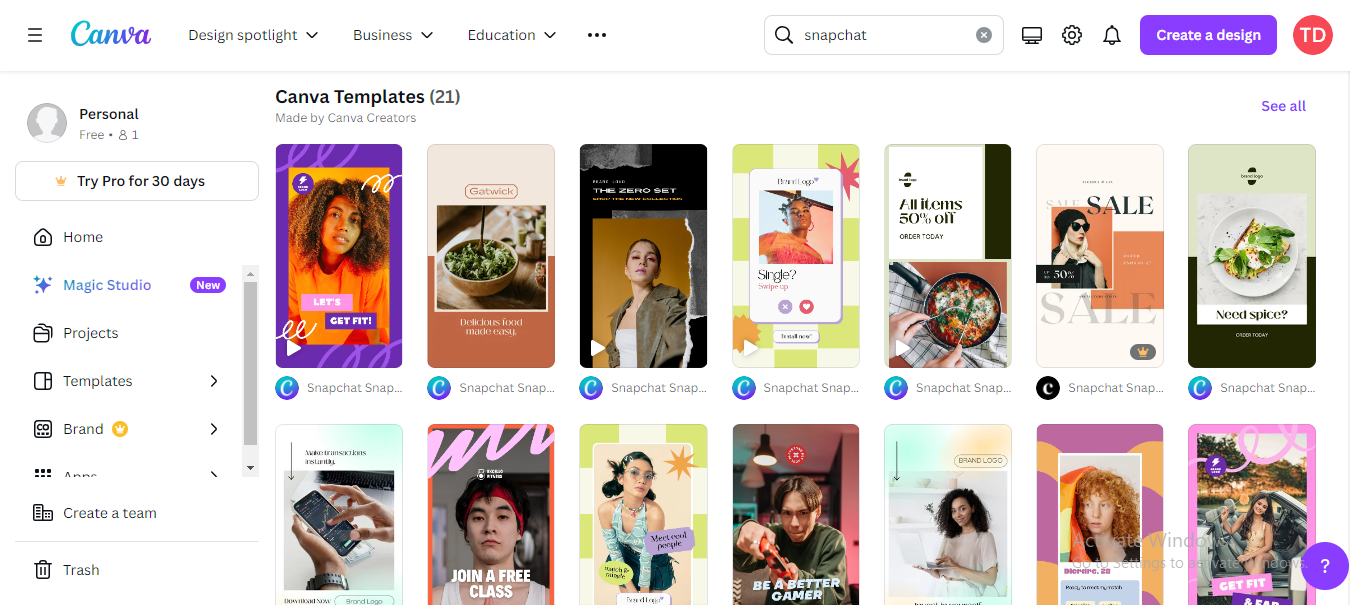Click the Home icon in sidebar
The width and height of the screenshot is (1350, 605).
pyautogui.click(x=43, y=237)
